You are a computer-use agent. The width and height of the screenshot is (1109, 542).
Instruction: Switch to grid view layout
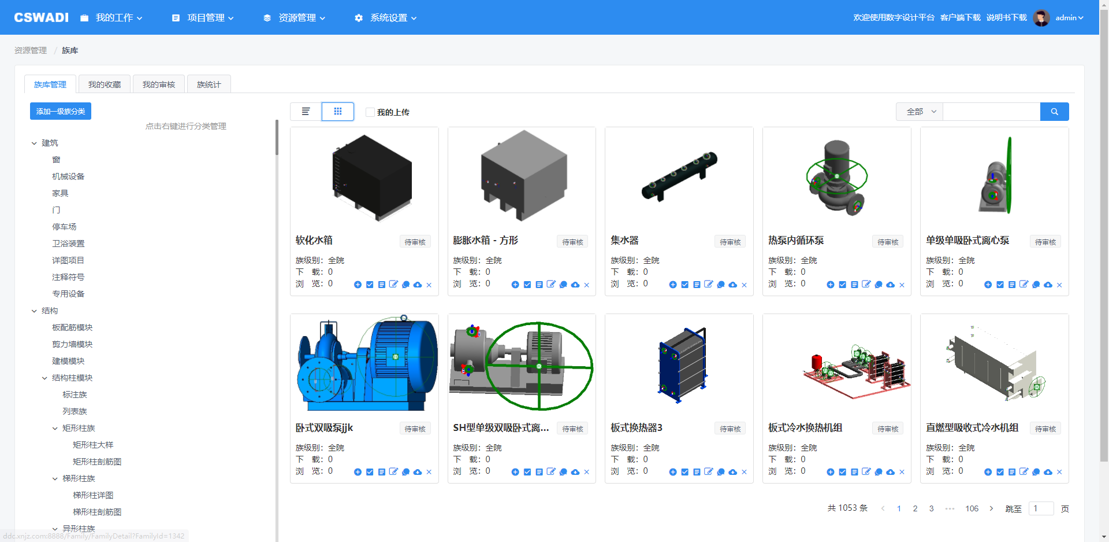pos(338,112)
